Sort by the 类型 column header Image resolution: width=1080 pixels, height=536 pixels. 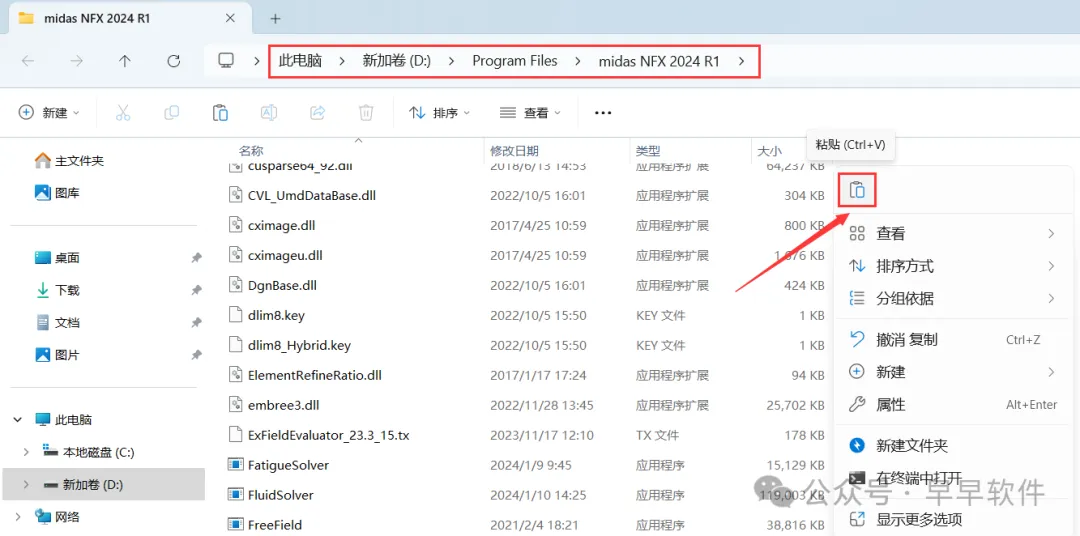point(648,151)
